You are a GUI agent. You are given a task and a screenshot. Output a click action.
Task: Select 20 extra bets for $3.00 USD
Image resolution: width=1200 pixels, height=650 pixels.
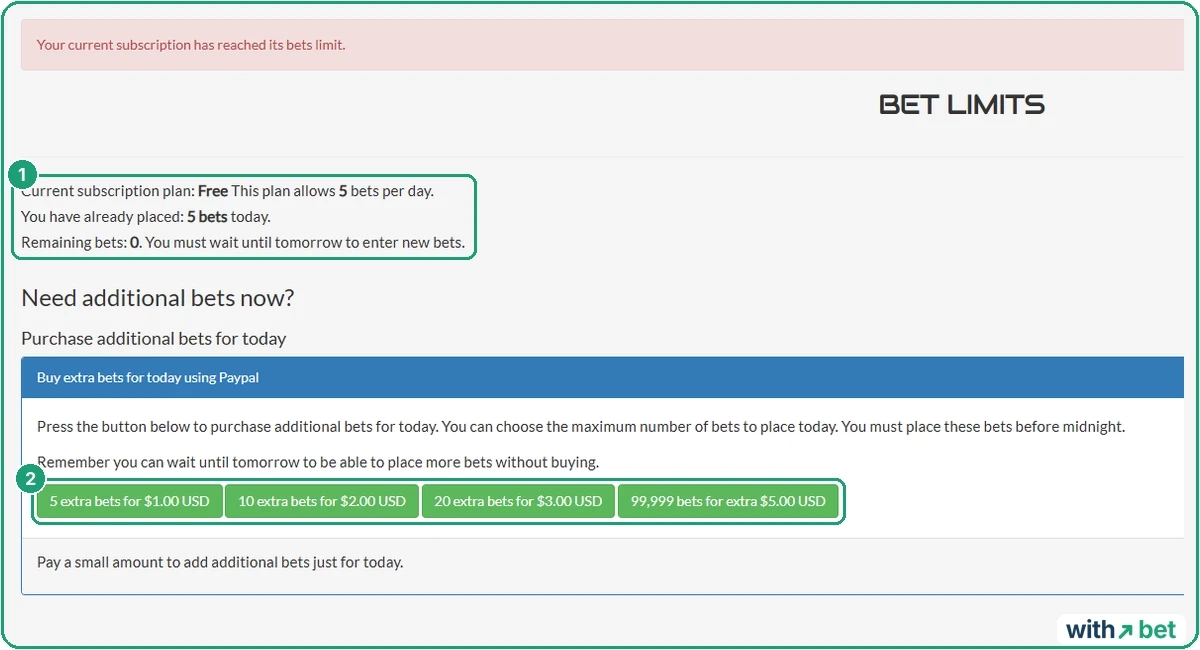coord(518,501)
